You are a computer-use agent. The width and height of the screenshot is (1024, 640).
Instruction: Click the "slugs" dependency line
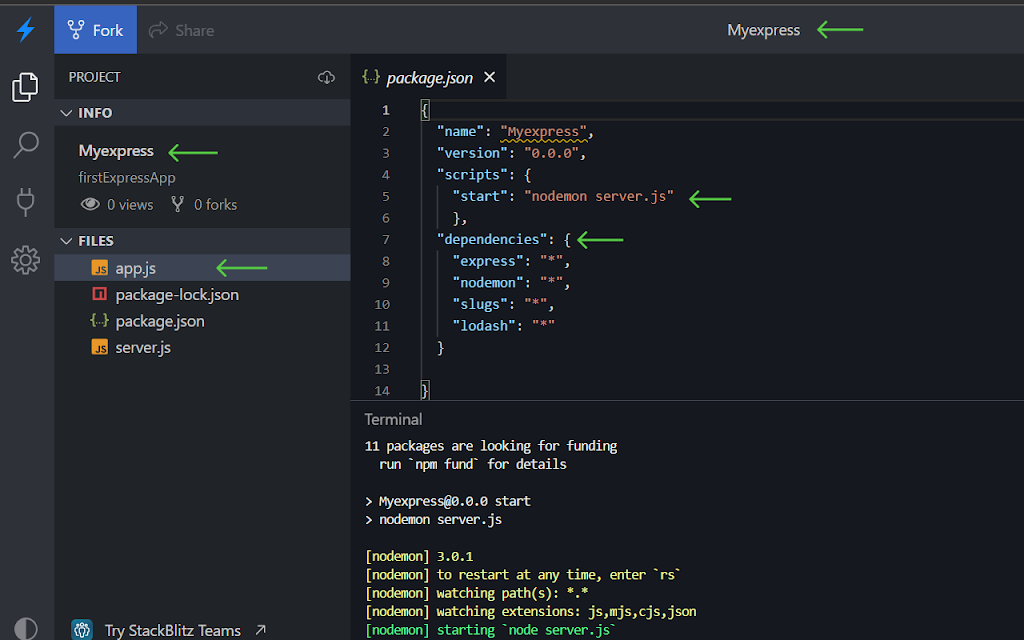tap(504, 304)
